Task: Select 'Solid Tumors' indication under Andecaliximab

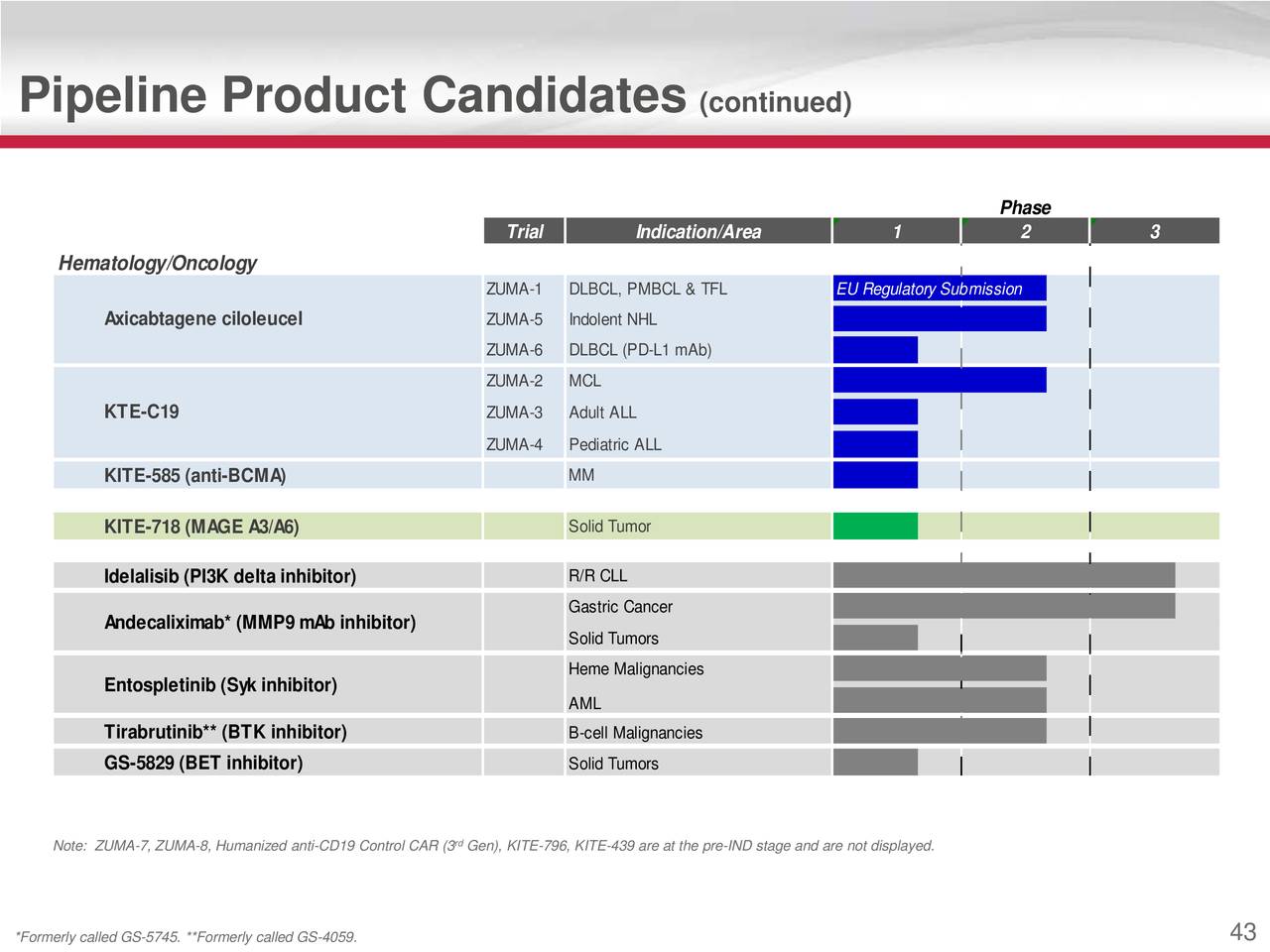Action: (x=613, y=639)
